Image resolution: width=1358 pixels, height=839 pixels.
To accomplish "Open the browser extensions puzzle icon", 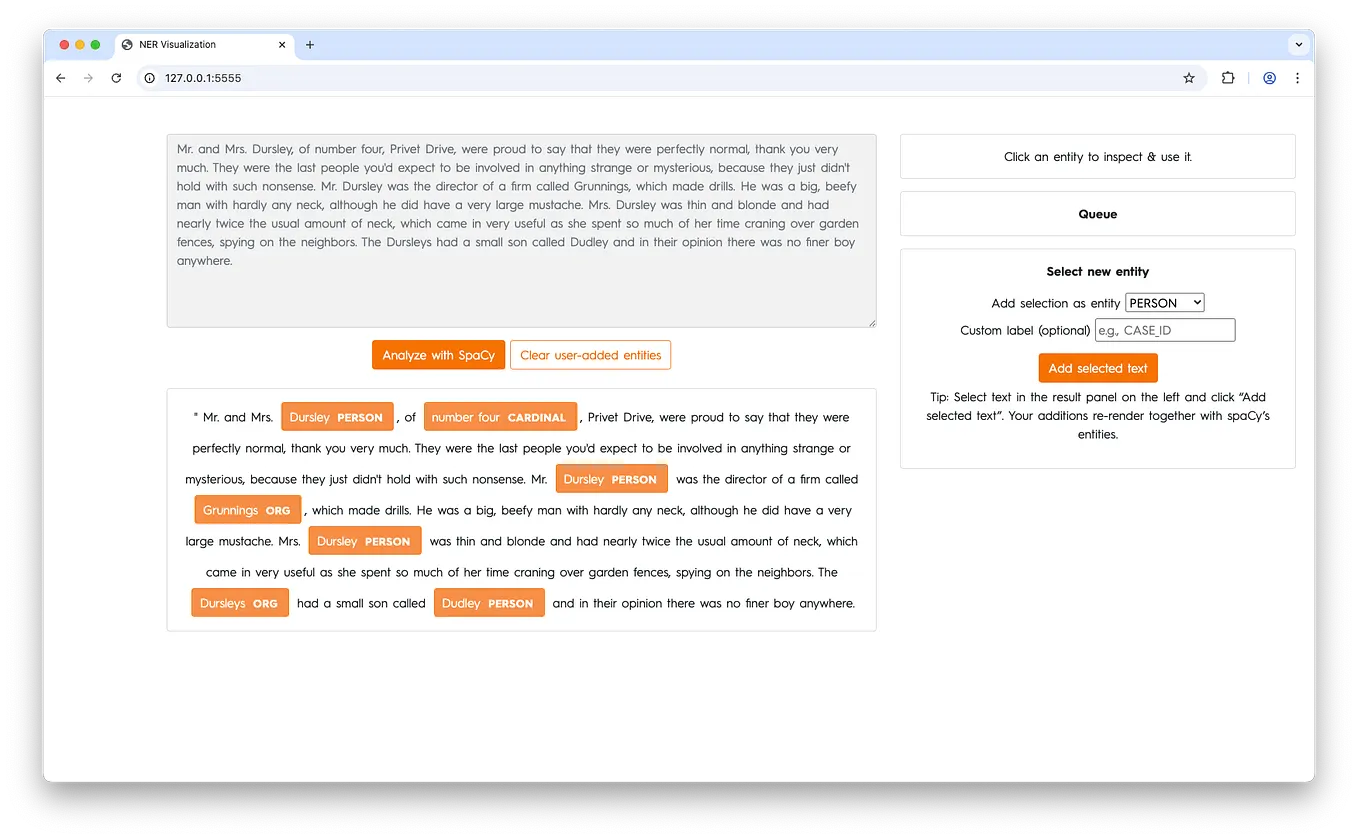I will pos(1228,77).
